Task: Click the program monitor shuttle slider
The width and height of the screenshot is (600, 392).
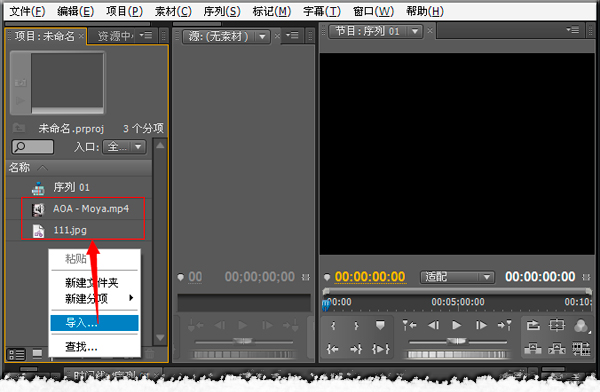Action: coord(457,342)
